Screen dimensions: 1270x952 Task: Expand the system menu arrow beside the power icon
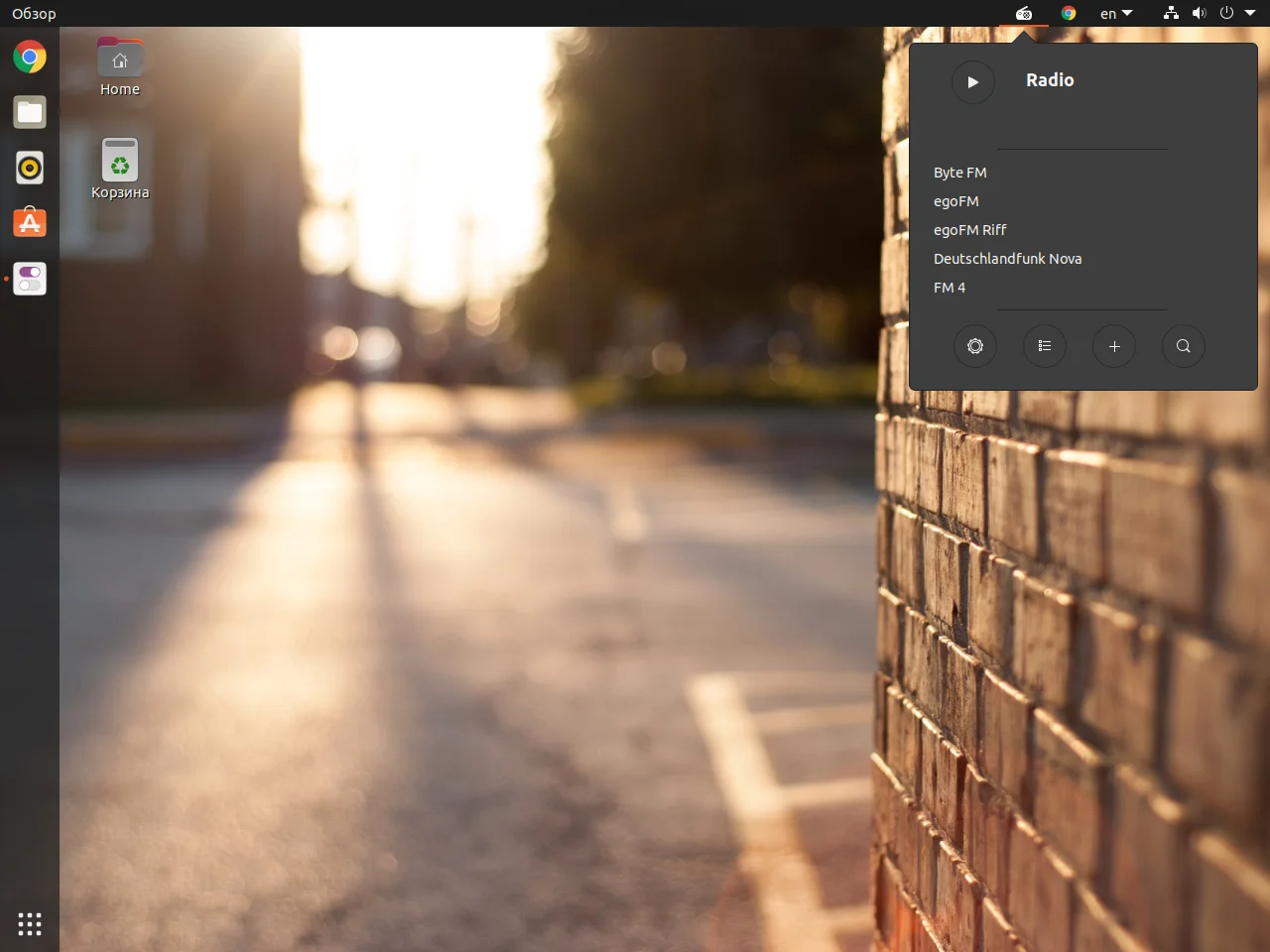pyautogui.click(x=1250, y=14)
